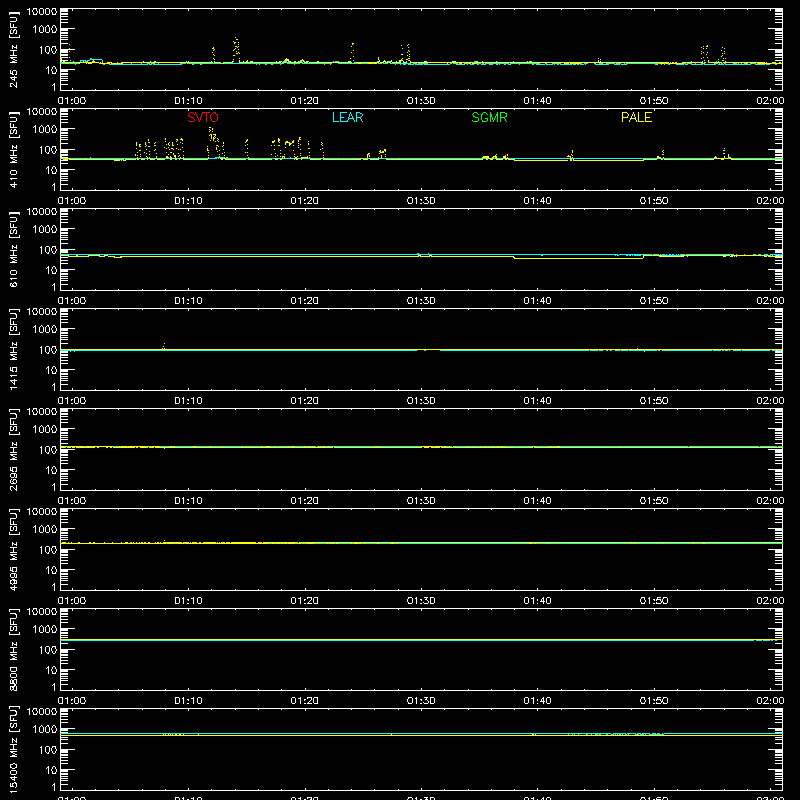Click the 1000 tick label on the 410 MHz axis
This screenshot has height=800, width=800.
[x=45, y=130]
